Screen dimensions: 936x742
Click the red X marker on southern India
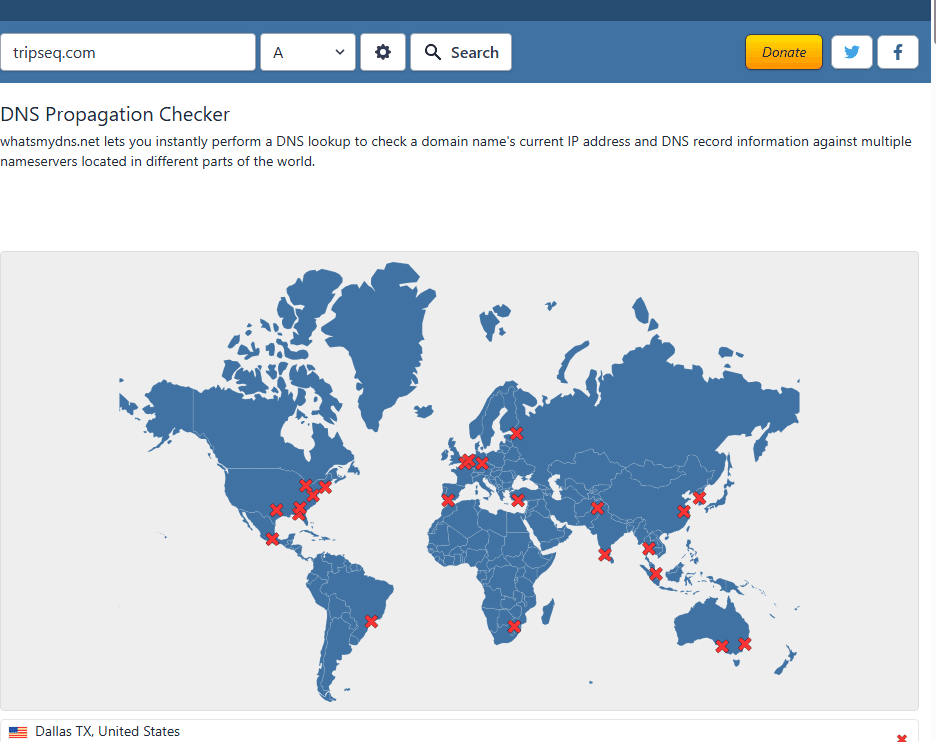point(605,555)
